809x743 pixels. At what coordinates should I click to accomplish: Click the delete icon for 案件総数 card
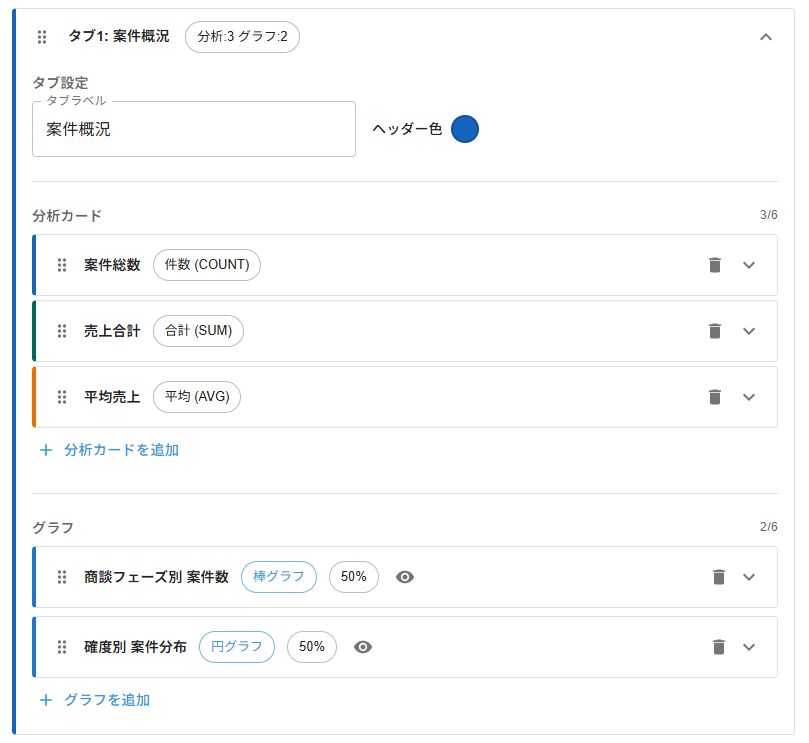point(714,264)
